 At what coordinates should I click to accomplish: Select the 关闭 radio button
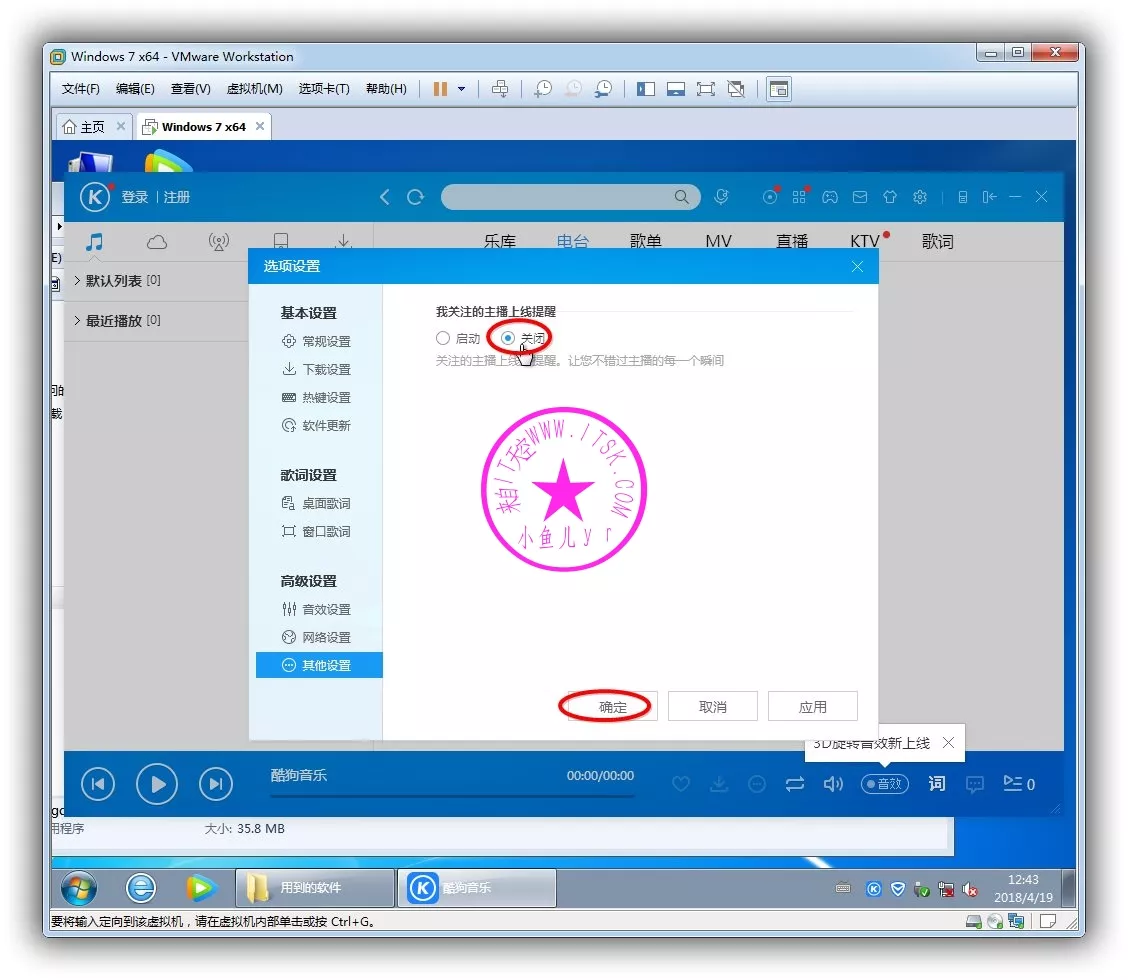coord(508,339)
